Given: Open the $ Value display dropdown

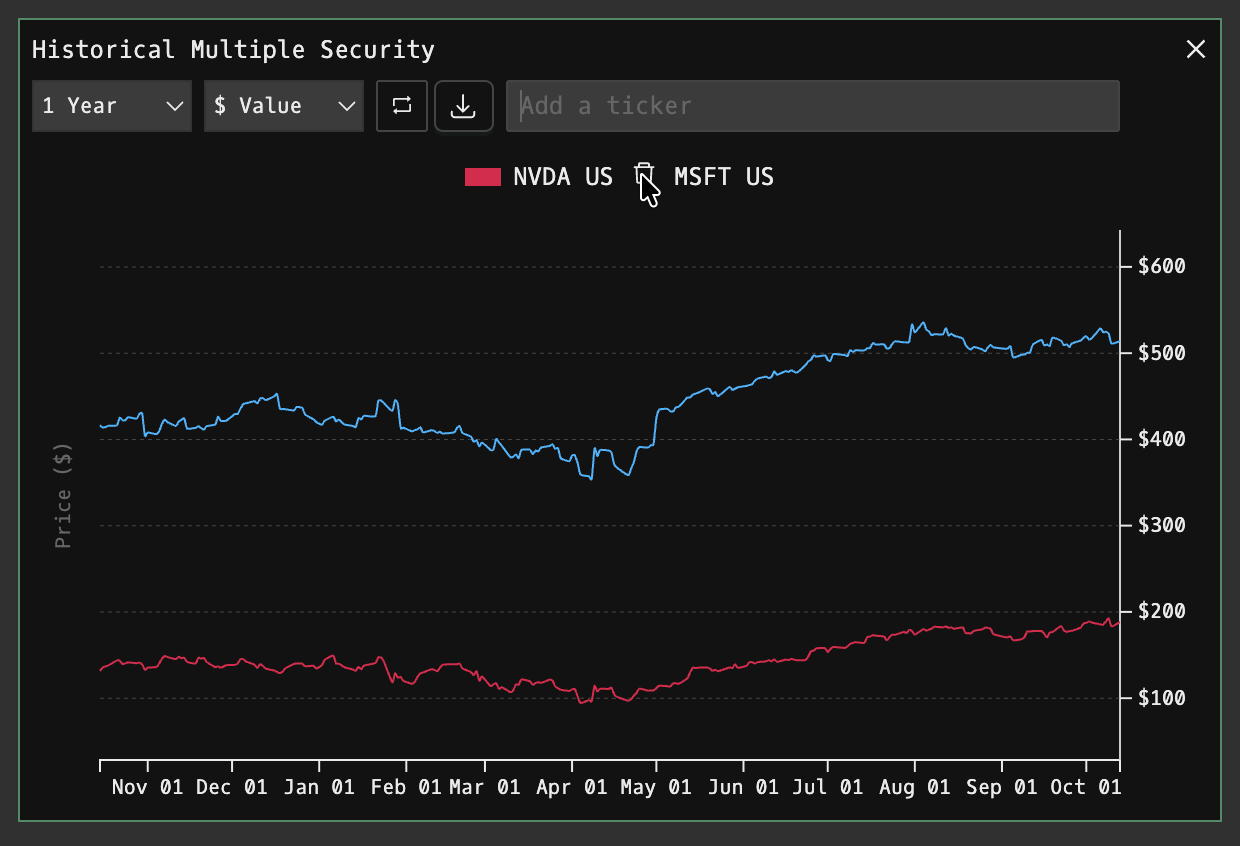Looking at the screenshot, I should (284, 106).
